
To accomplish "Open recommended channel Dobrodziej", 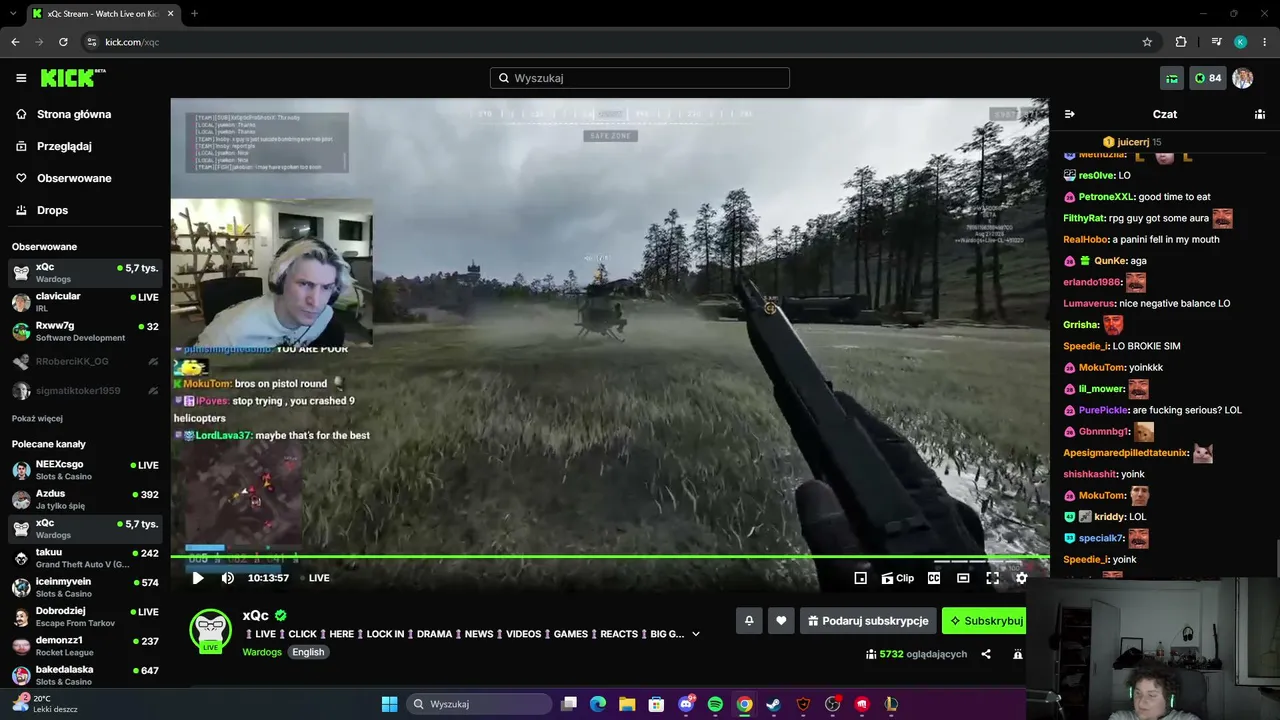I will point(85,616).
